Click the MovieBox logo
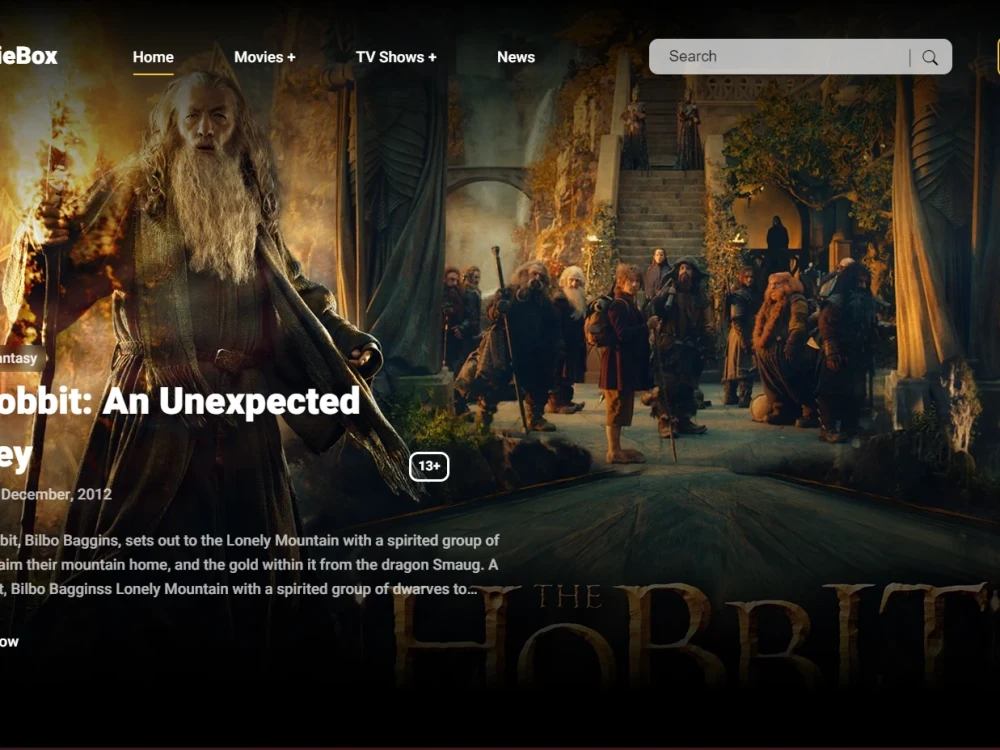 (x=28, y=56)
